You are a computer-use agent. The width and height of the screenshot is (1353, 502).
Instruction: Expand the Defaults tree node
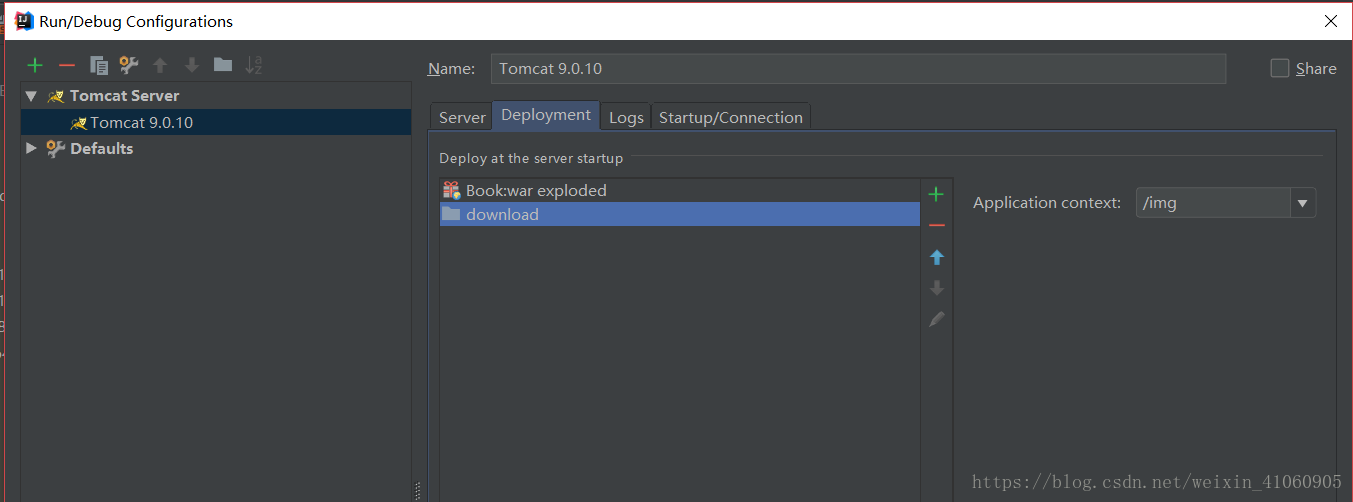31,148
